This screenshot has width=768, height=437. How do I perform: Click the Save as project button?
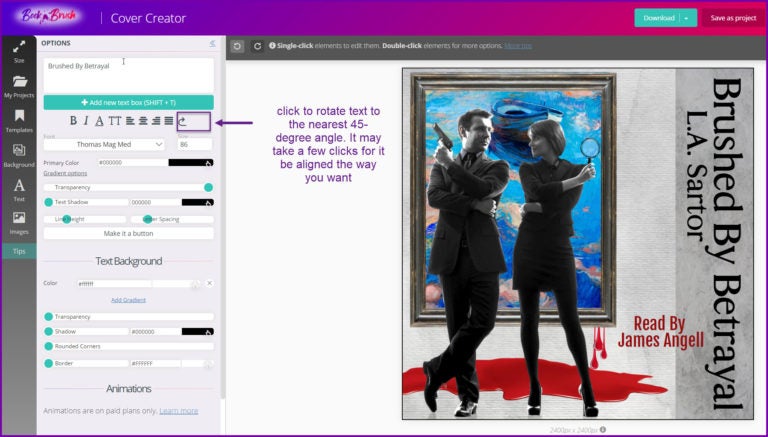[x=732, y=18]
